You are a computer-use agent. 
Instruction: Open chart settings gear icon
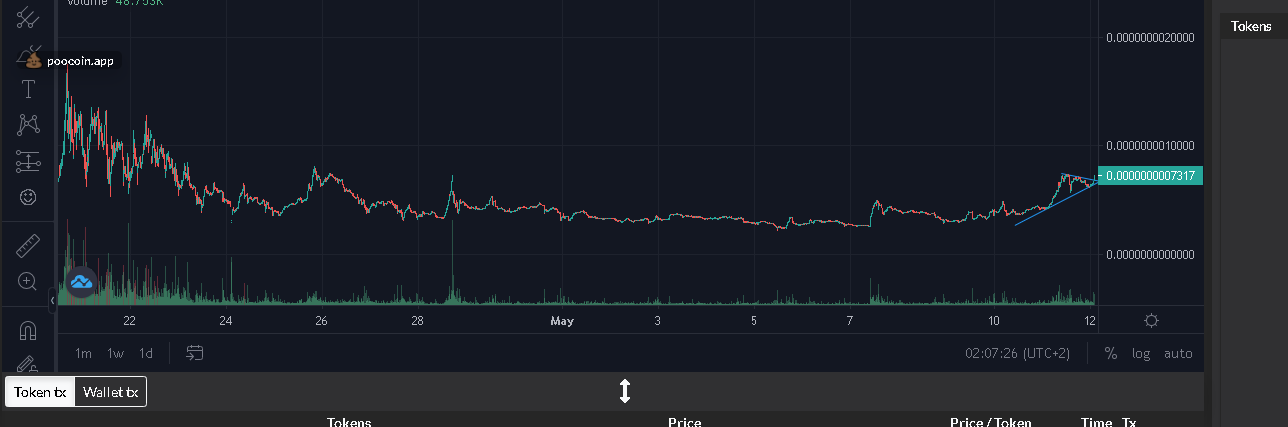coord(1151,320)
